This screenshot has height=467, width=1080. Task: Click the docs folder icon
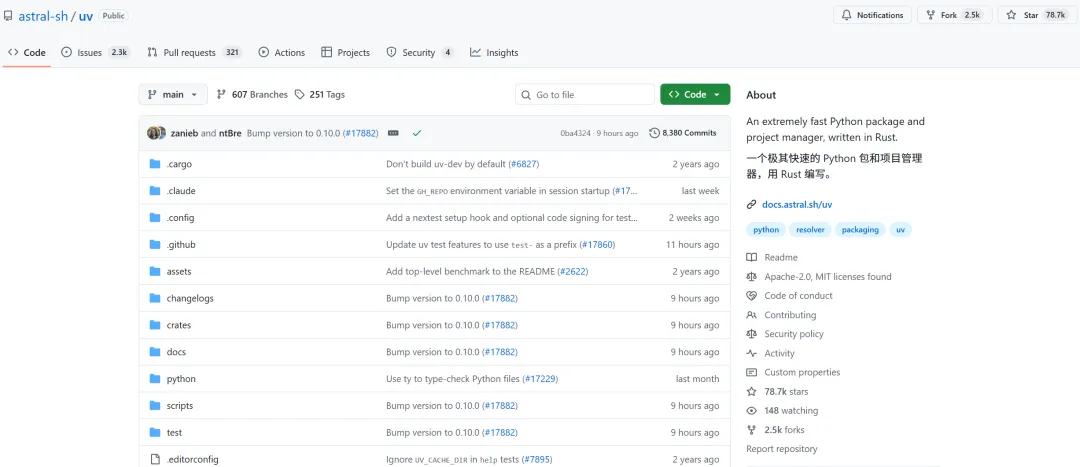[155, 352]
